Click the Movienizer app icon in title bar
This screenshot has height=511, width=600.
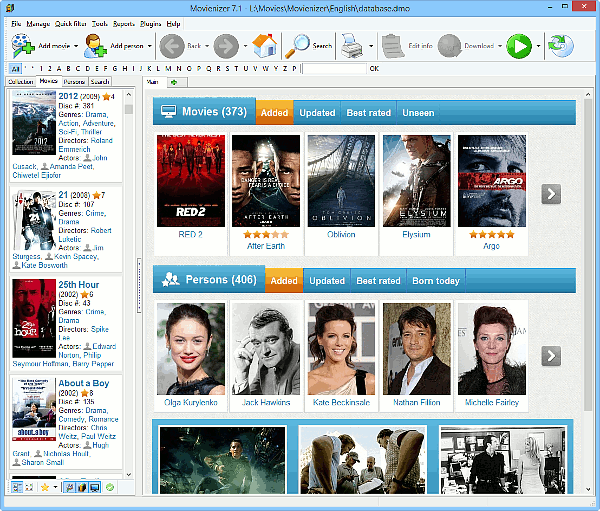pyautogui.click(x=10, y=8)
